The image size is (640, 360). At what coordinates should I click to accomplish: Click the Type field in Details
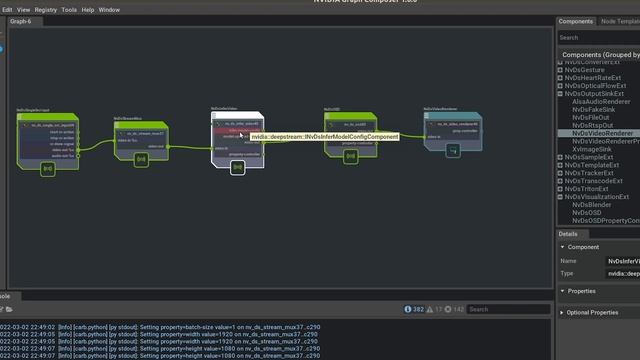622,273
